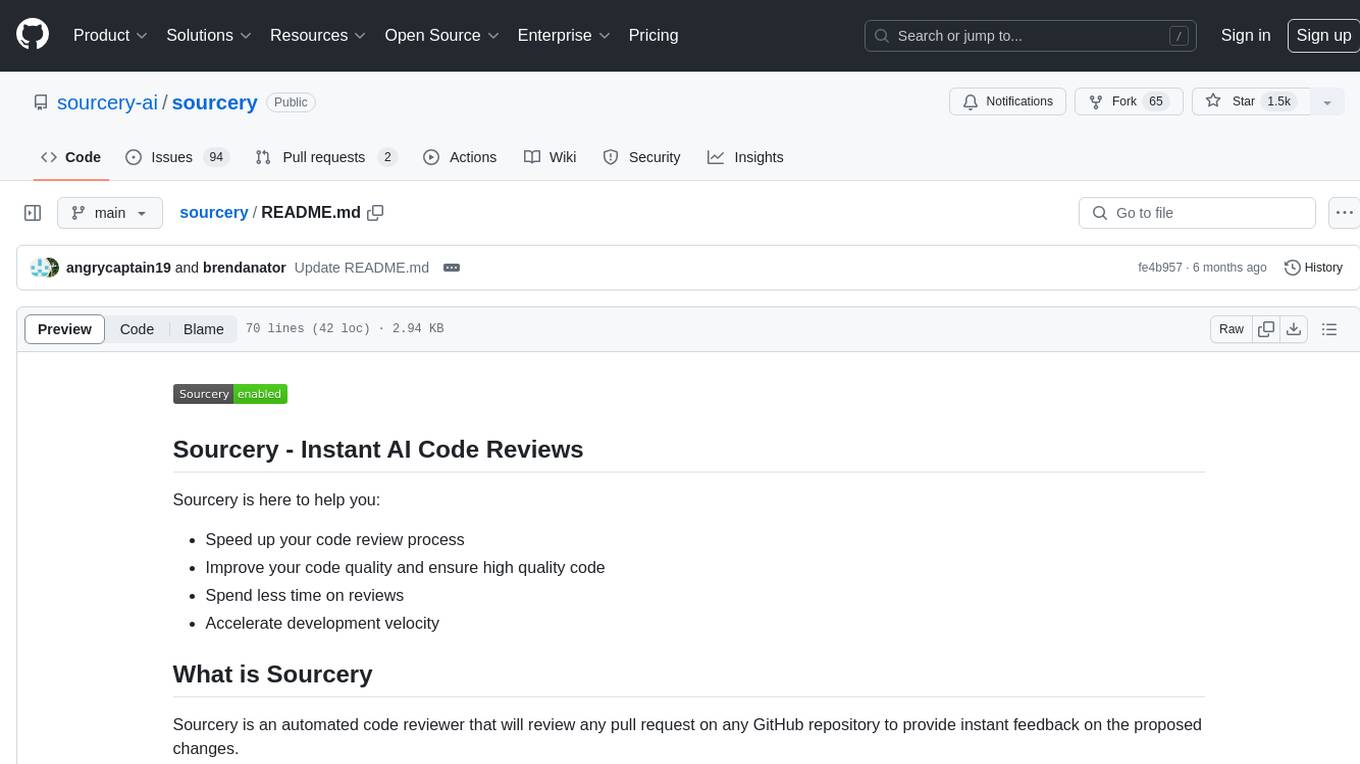Image resolution: width=1360 pixels, height=764 pixels.
Task: View the file History
Action: (1313, 268)
